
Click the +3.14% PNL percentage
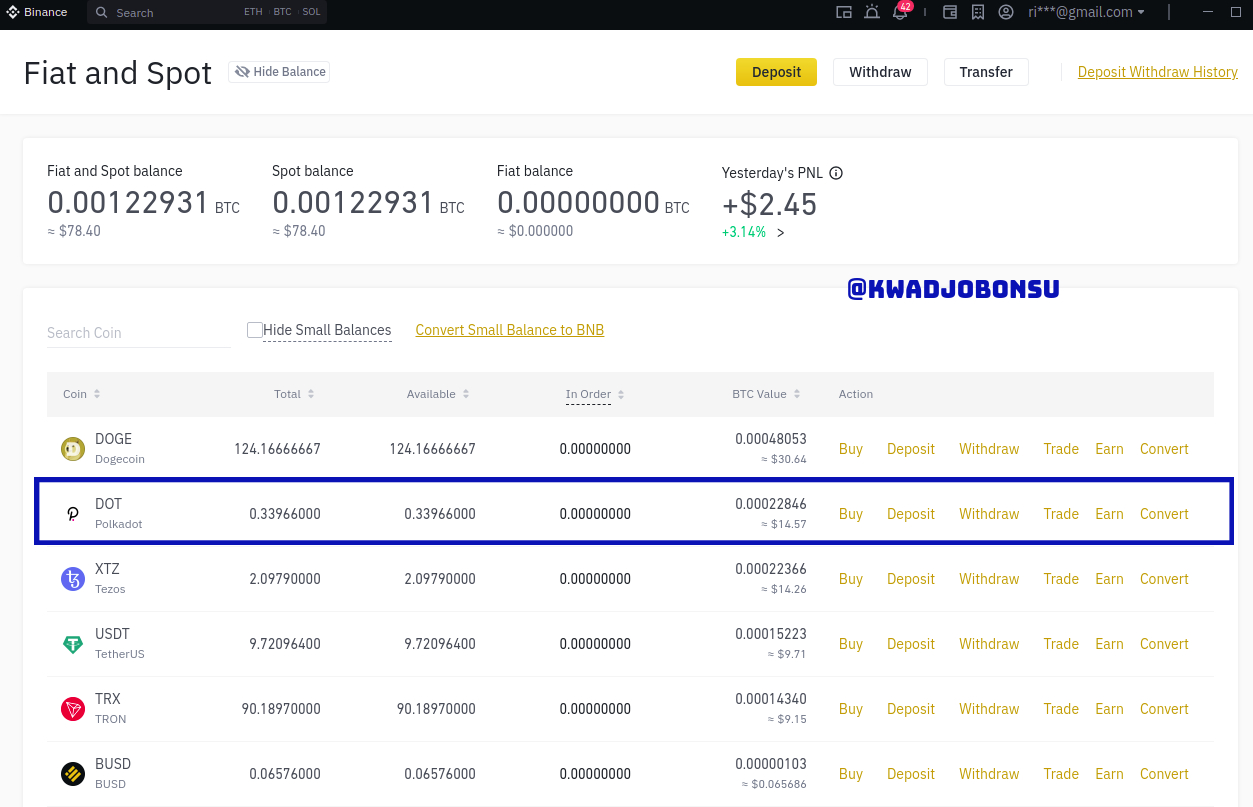(744, 232)
